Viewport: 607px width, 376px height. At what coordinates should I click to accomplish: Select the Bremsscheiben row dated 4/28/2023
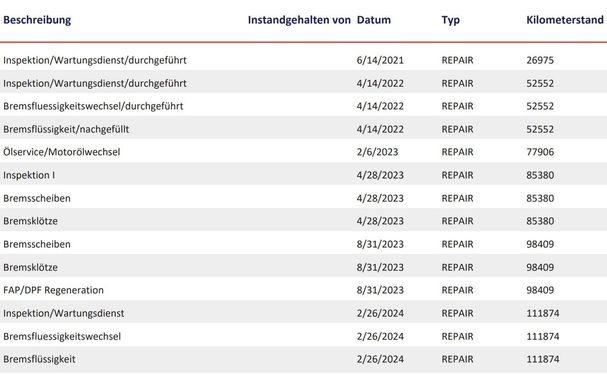pos(304,198)
